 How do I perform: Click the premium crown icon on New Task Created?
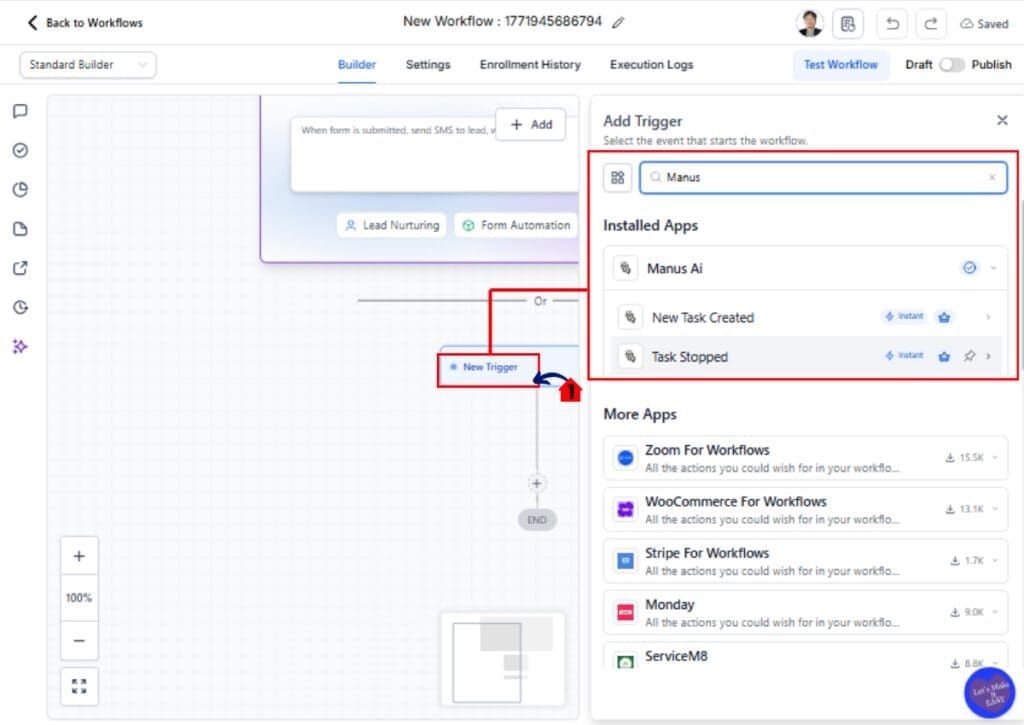coord(944,316)
